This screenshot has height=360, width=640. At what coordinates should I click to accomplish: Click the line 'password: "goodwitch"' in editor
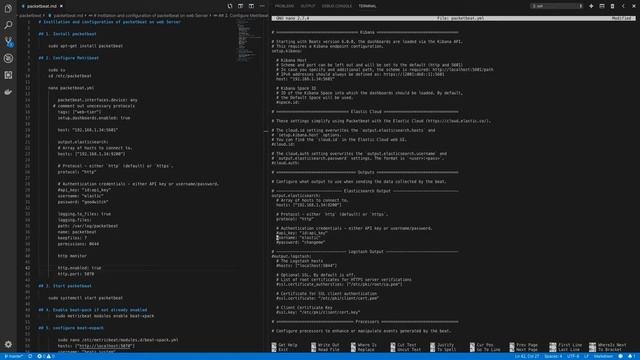pos(83,202)
